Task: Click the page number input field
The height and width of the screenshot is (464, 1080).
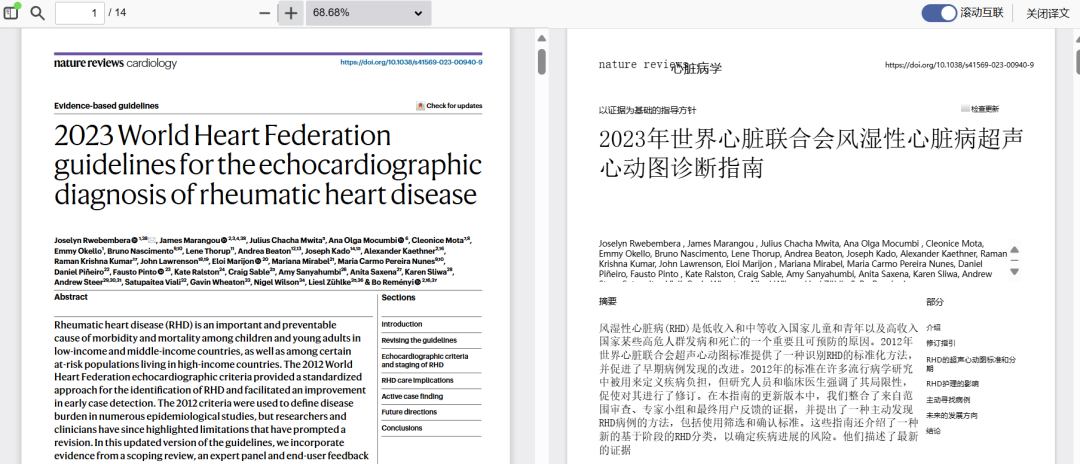Action: [x=80, y=13]
